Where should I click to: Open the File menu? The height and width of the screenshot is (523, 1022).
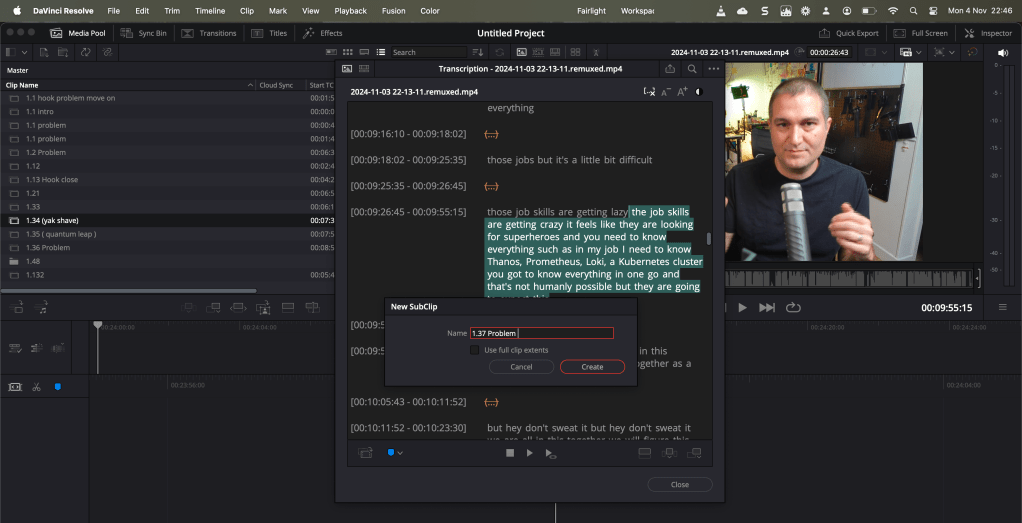click(113, 10)
